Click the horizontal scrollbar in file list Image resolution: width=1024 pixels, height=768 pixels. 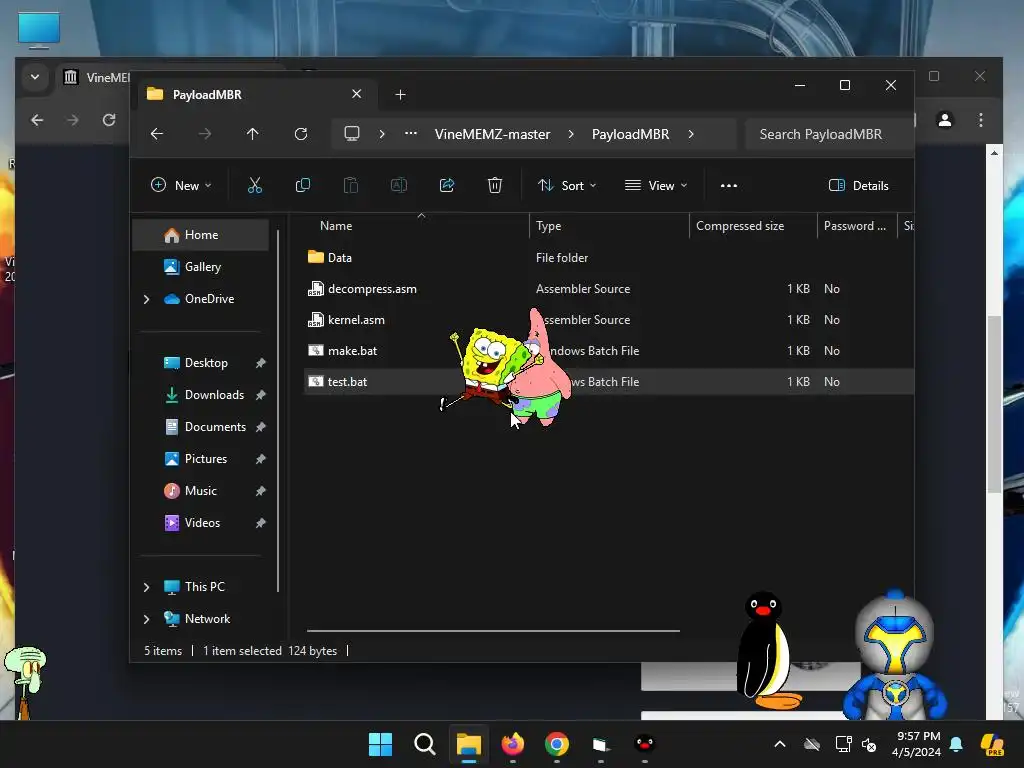tap(493, 631)
